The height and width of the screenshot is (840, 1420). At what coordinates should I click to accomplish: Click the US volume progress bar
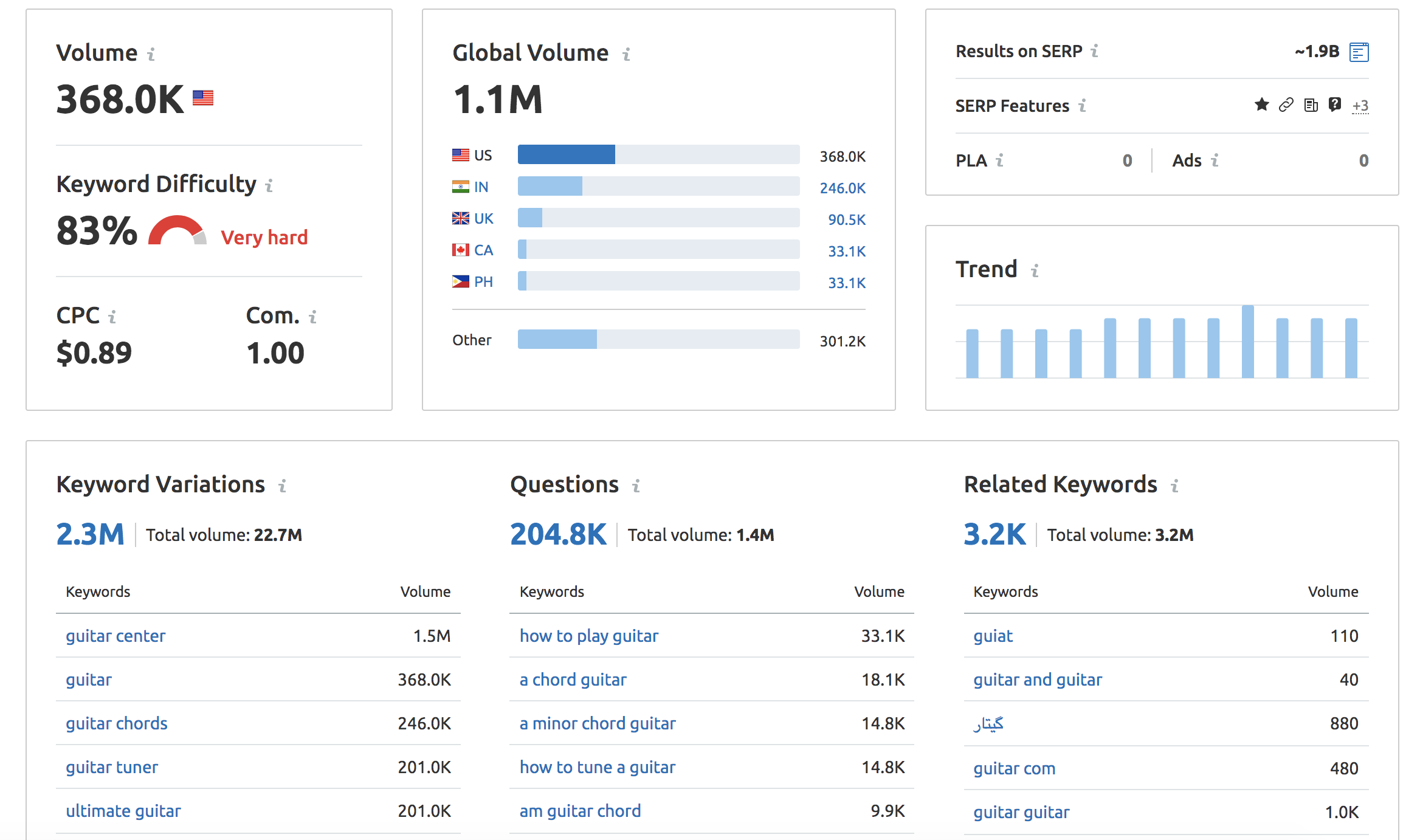(x=659, y=154)
